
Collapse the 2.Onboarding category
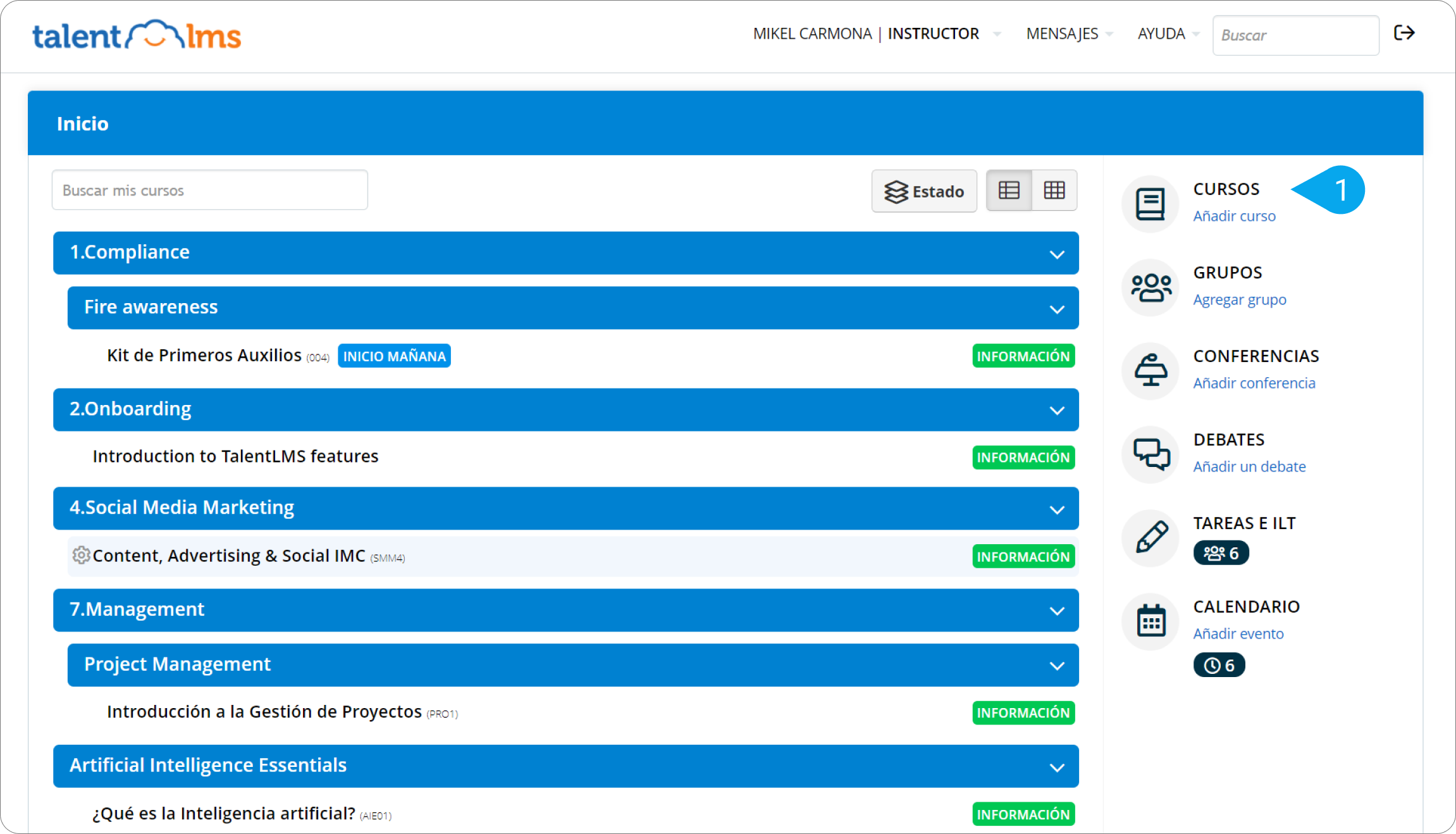(1057, 411)
